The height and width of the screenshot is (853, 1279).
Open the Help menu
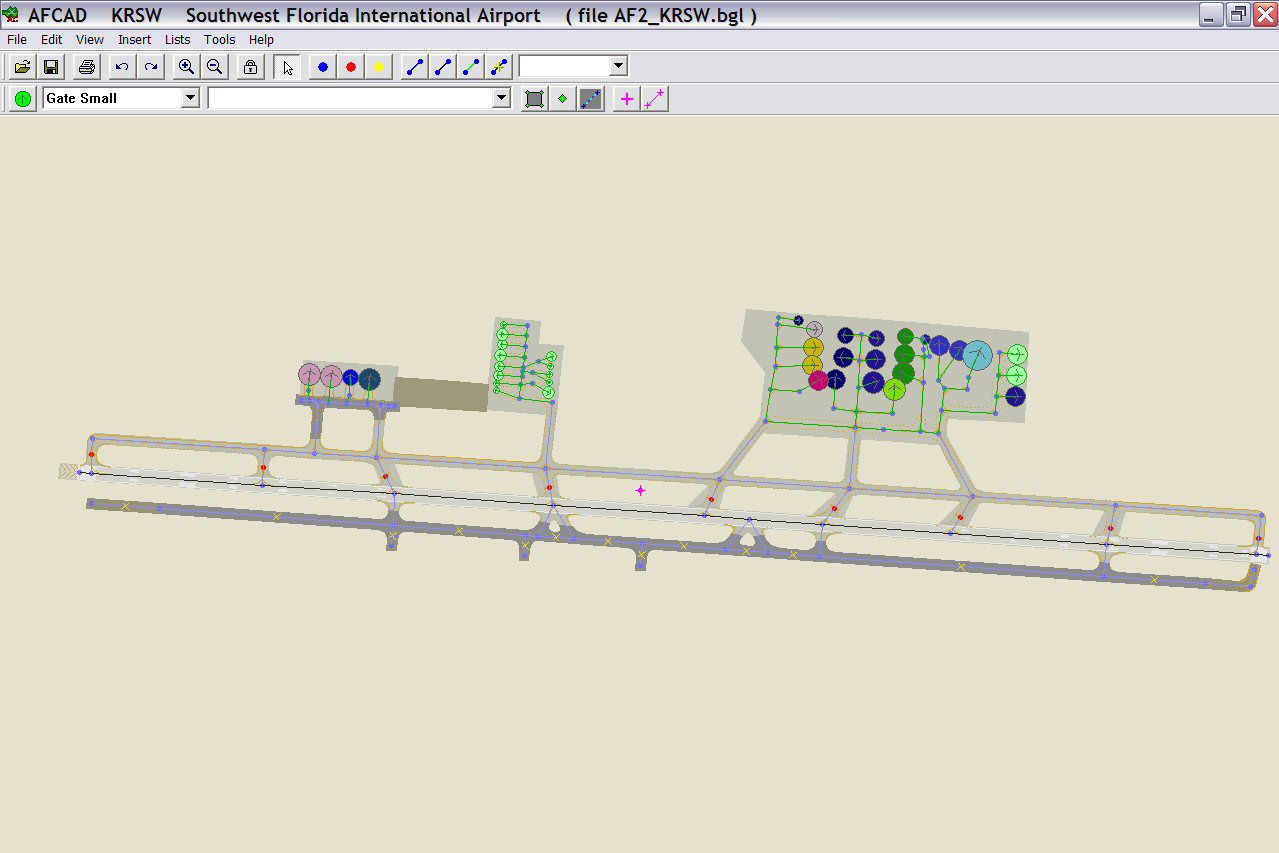click(x=262, y=40)
